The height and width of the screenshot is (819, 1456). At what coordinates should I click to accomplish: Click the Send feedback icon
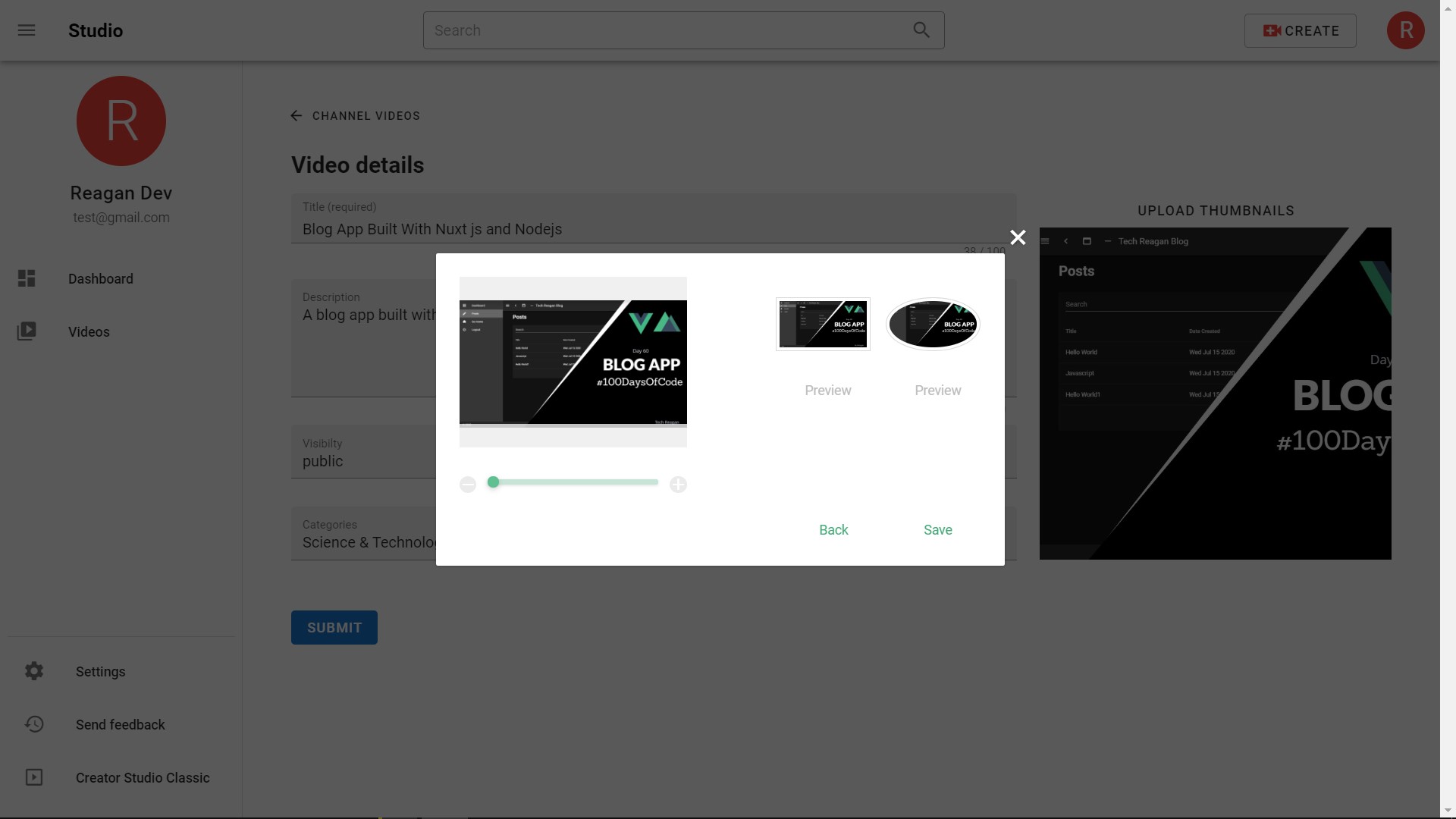[x=34, y=724]
